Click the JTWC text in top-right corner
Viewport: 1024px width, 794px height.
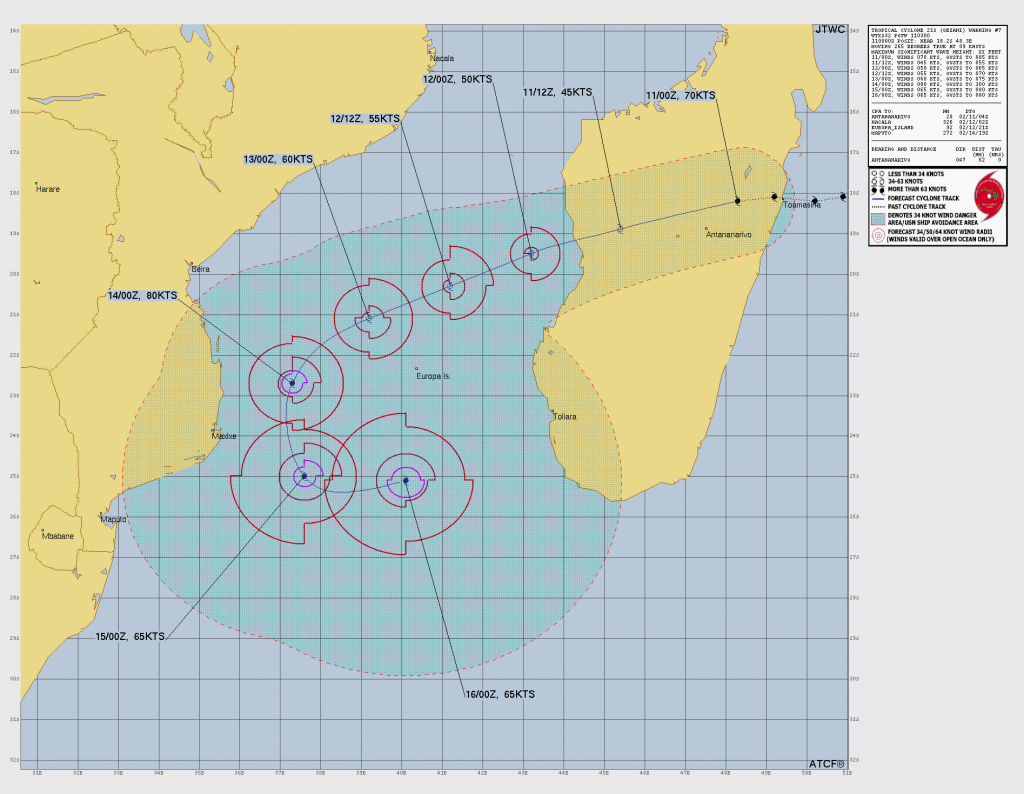[x=829, y=30]
